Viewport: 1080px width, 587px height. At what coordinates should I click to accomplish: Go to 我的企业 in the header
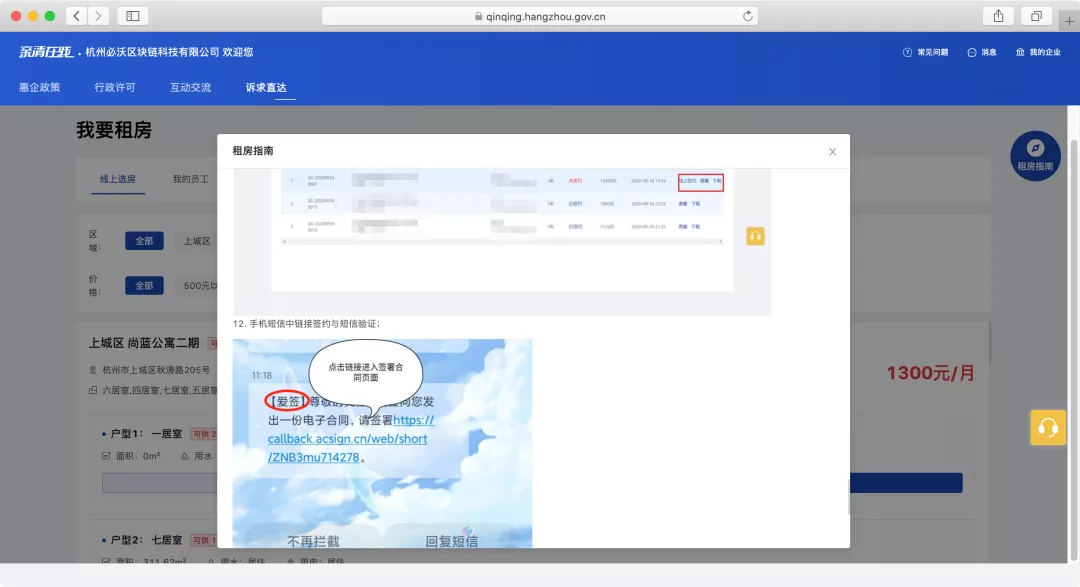coord(1038,52)
